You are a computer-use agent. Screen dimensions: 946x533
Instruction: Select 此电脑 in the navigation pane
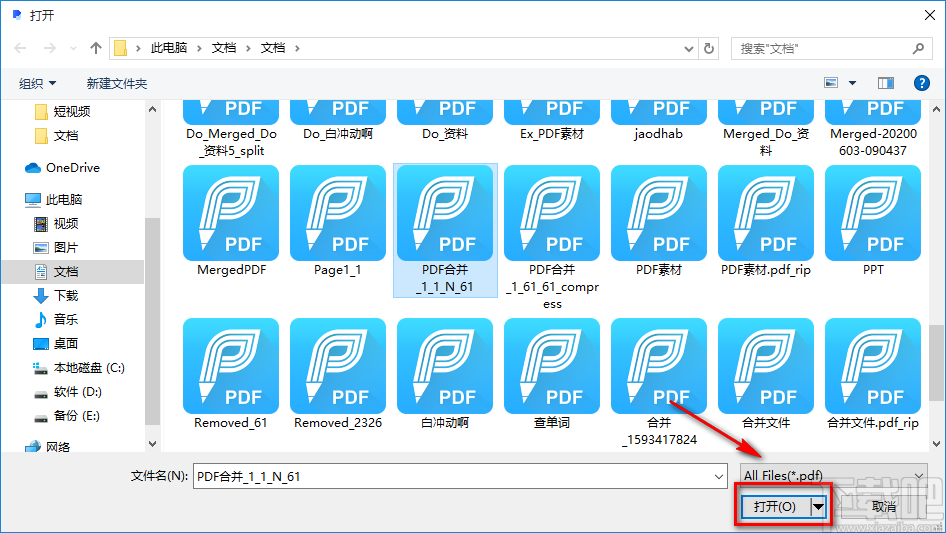53,199
